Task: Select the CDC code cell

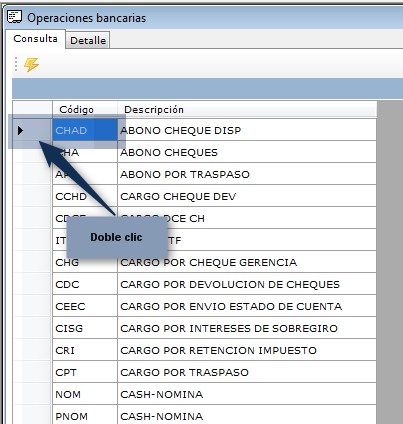Action: point(85,284)
